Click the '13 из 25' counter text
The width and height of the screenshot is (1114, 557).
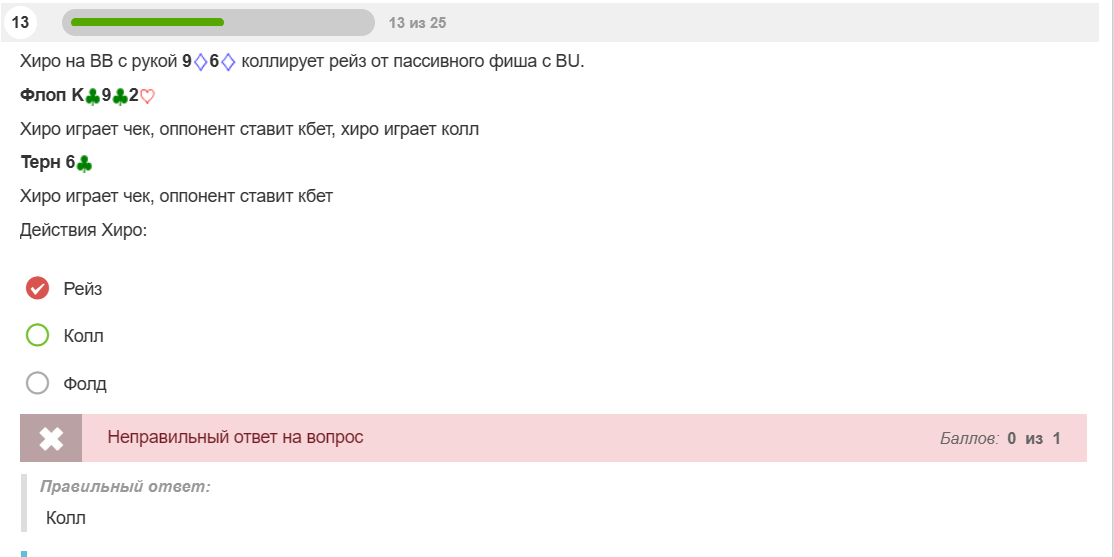[417, 23]
